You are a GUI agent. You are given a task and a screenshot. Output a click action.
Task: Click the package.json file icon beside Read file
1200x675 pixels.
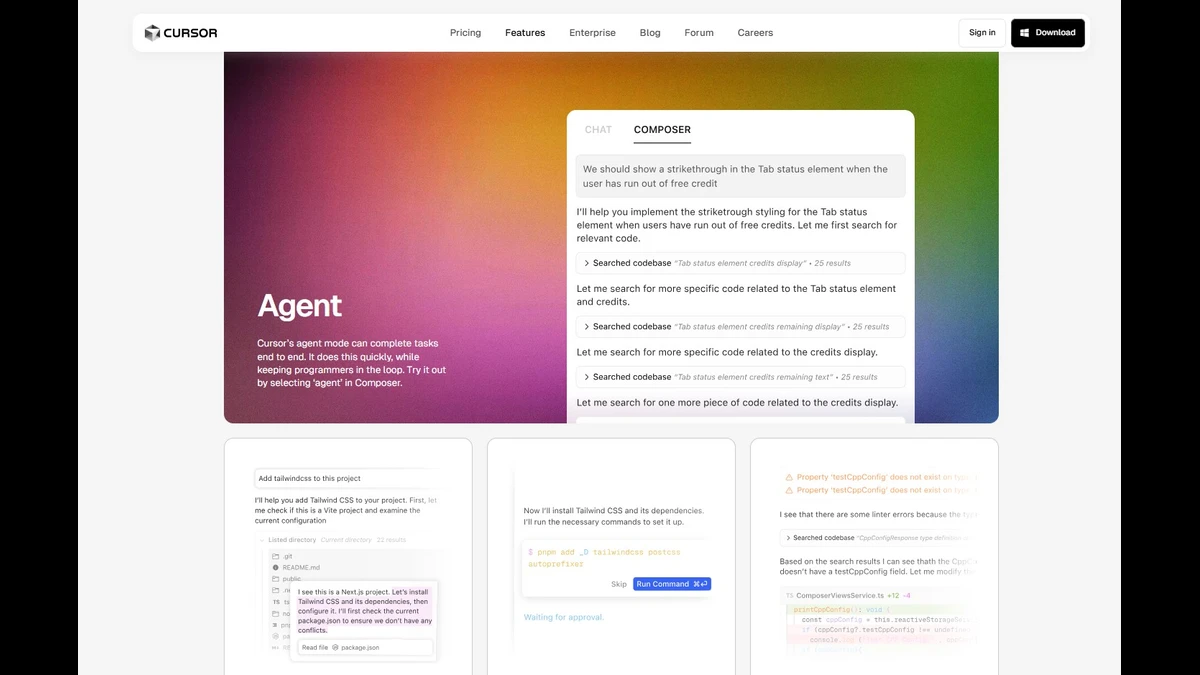tap(335, 648)
